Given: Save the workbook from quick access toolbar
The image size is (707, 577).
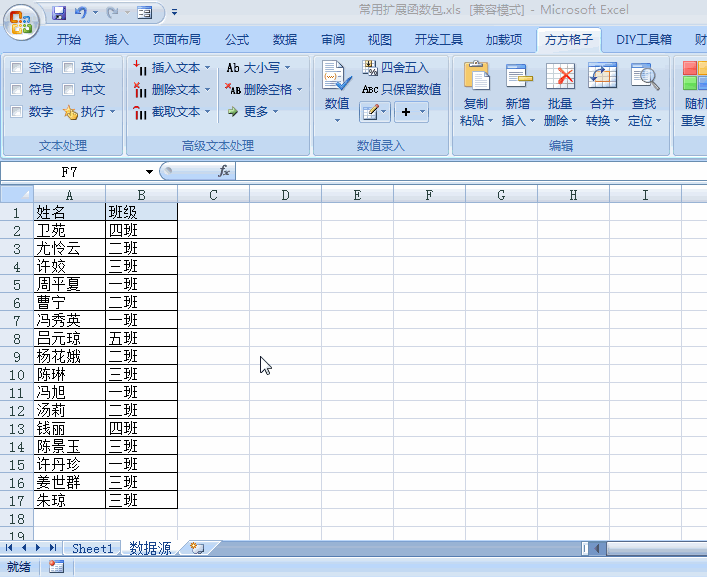Looking at the screenshot, I should coord(59,13).
